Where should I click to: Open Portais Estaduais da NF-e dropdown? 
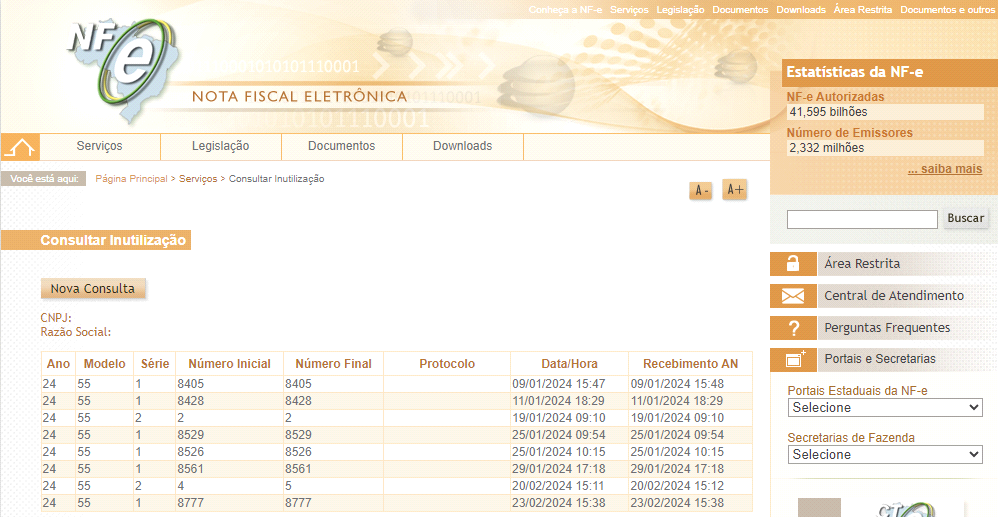pos(884,408)
